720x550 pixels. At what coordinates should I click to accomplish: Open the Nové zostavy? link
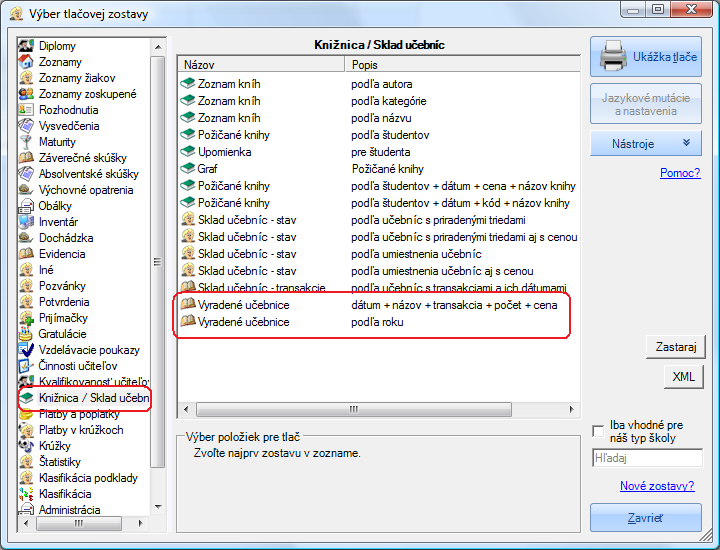point(657,486)
